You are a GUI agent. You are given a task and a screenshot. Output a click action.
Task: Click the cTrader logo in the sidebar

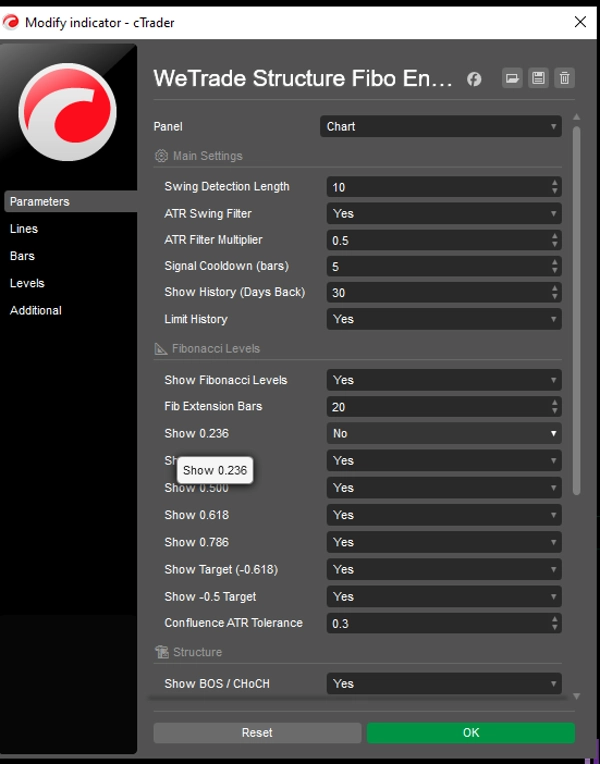[x=68, y=111]
